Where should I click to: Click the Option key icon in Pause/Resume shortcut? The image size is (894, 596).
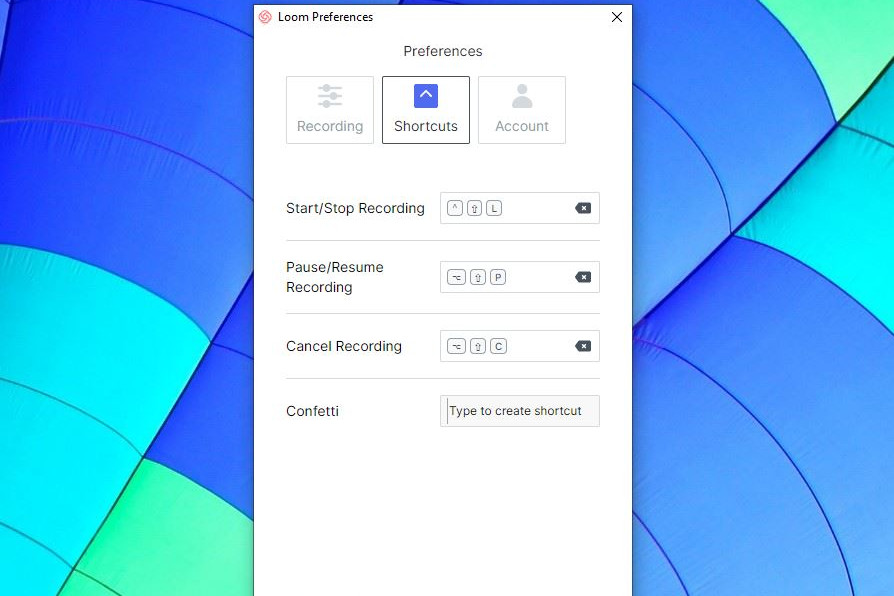click(x=456, y=277)
